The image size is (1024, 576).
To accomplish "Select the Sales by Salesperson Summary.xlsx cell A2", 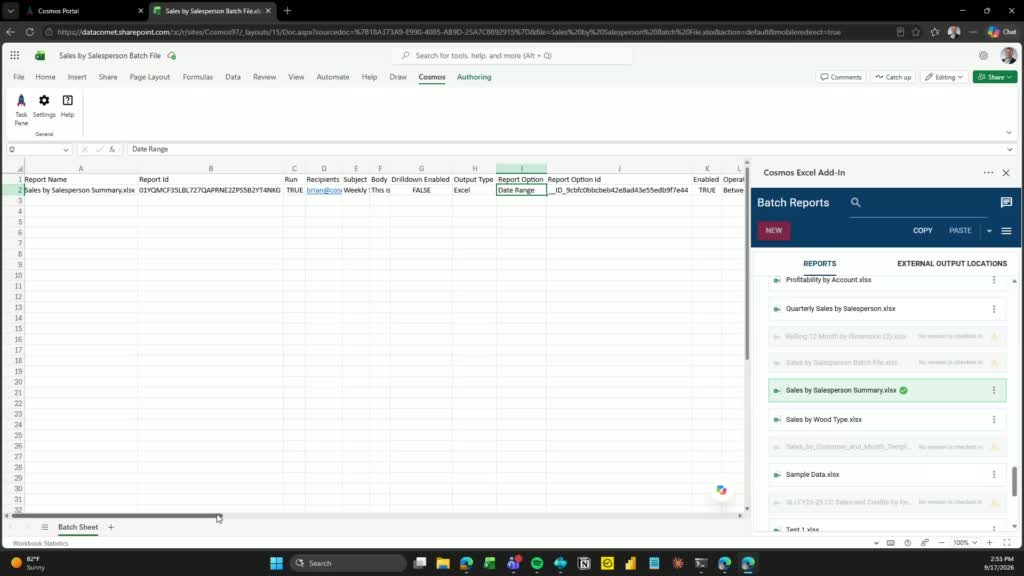I will pos(80,190).
